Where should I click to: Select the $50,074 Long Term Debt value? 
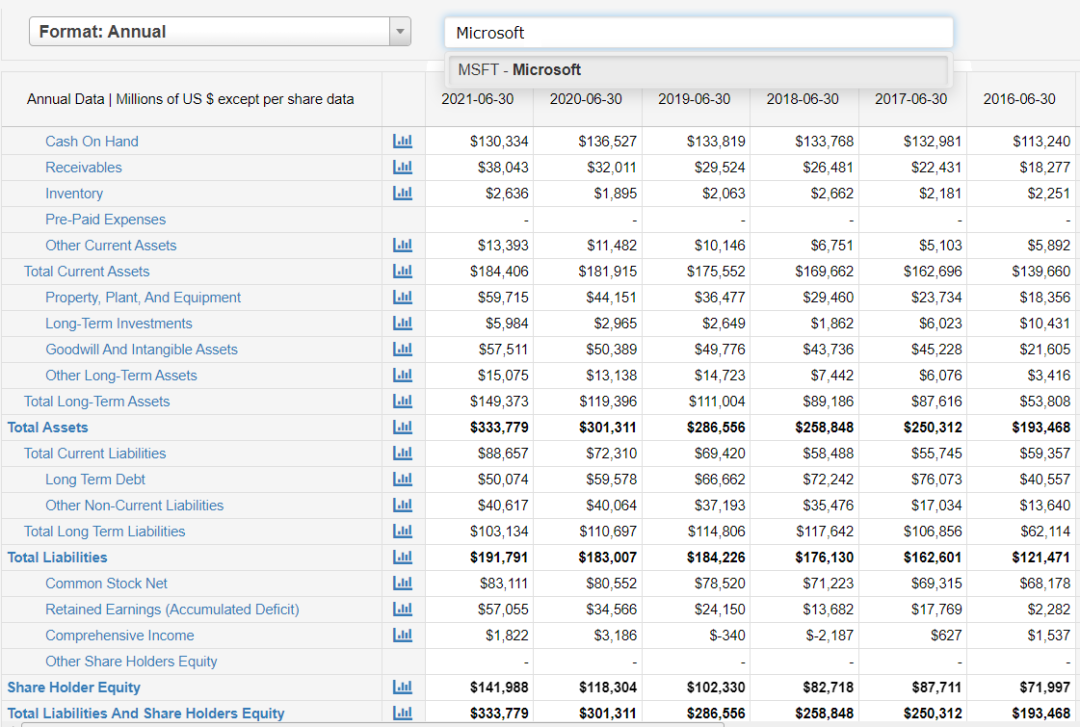(x=503, y=480)
